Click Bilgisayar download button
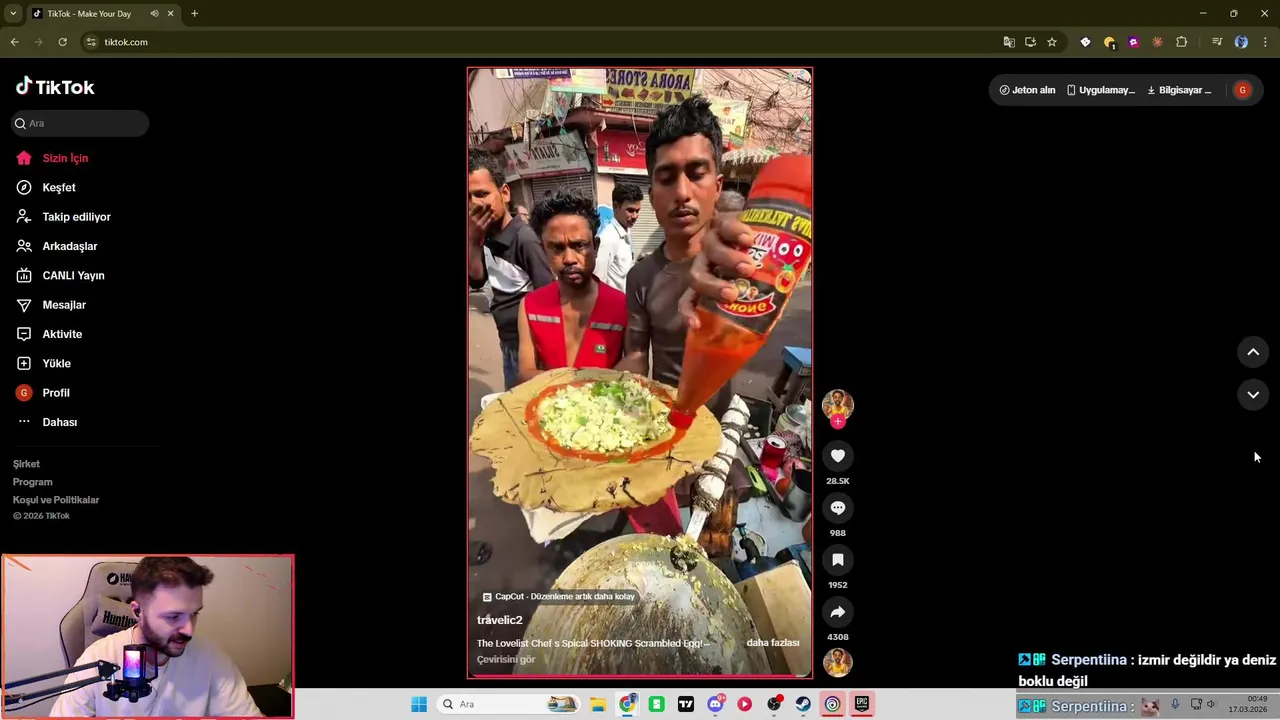1280x720 pixels. pyautogui.click(x=1179, y=90)
